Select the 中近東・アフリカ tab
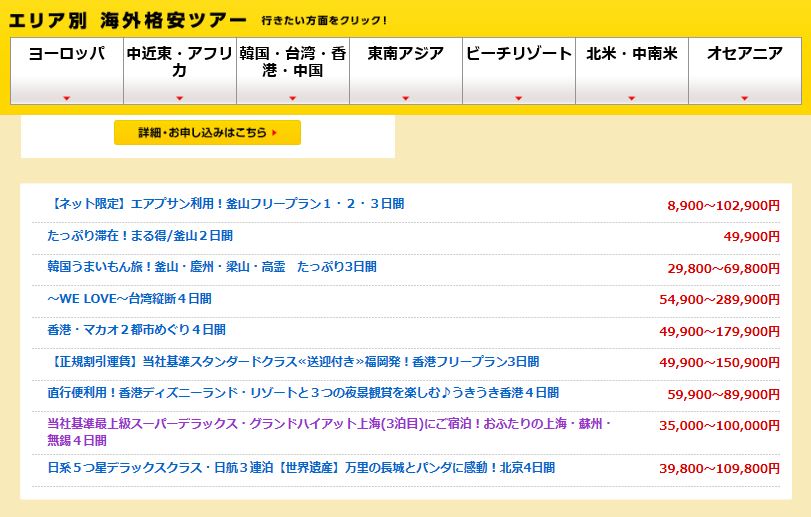This screenshot has width=811, height=517. (x=180, y=62)
